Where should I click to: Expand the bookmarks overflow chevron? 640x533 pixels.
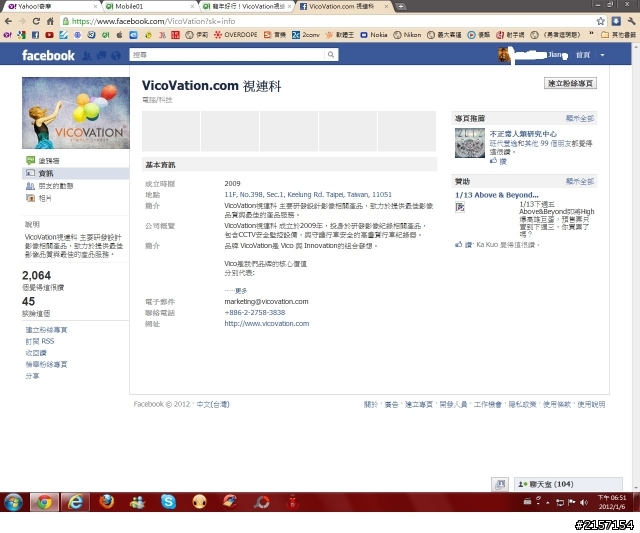point(591,34)
